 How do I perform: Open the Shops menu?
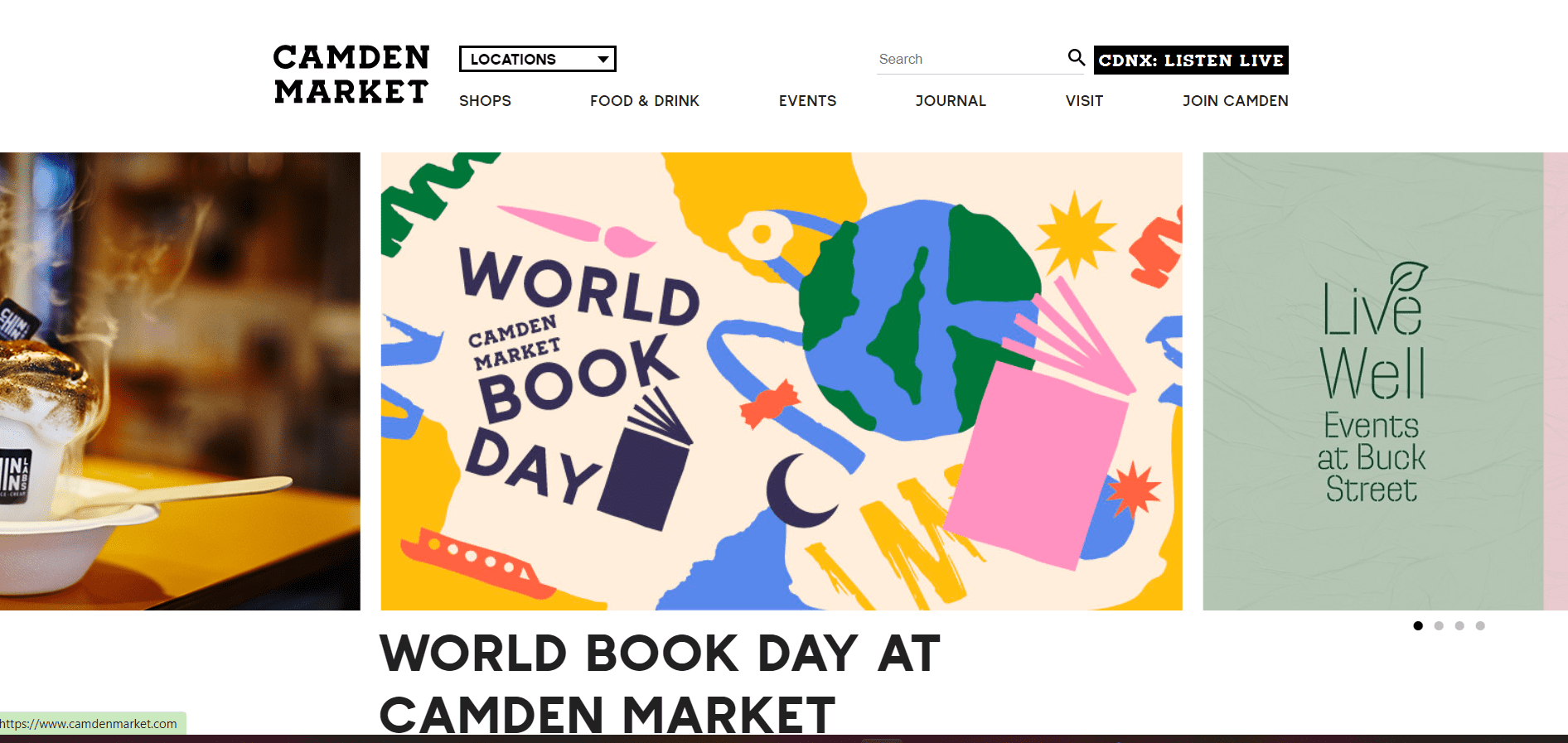[x=485, y=101]
